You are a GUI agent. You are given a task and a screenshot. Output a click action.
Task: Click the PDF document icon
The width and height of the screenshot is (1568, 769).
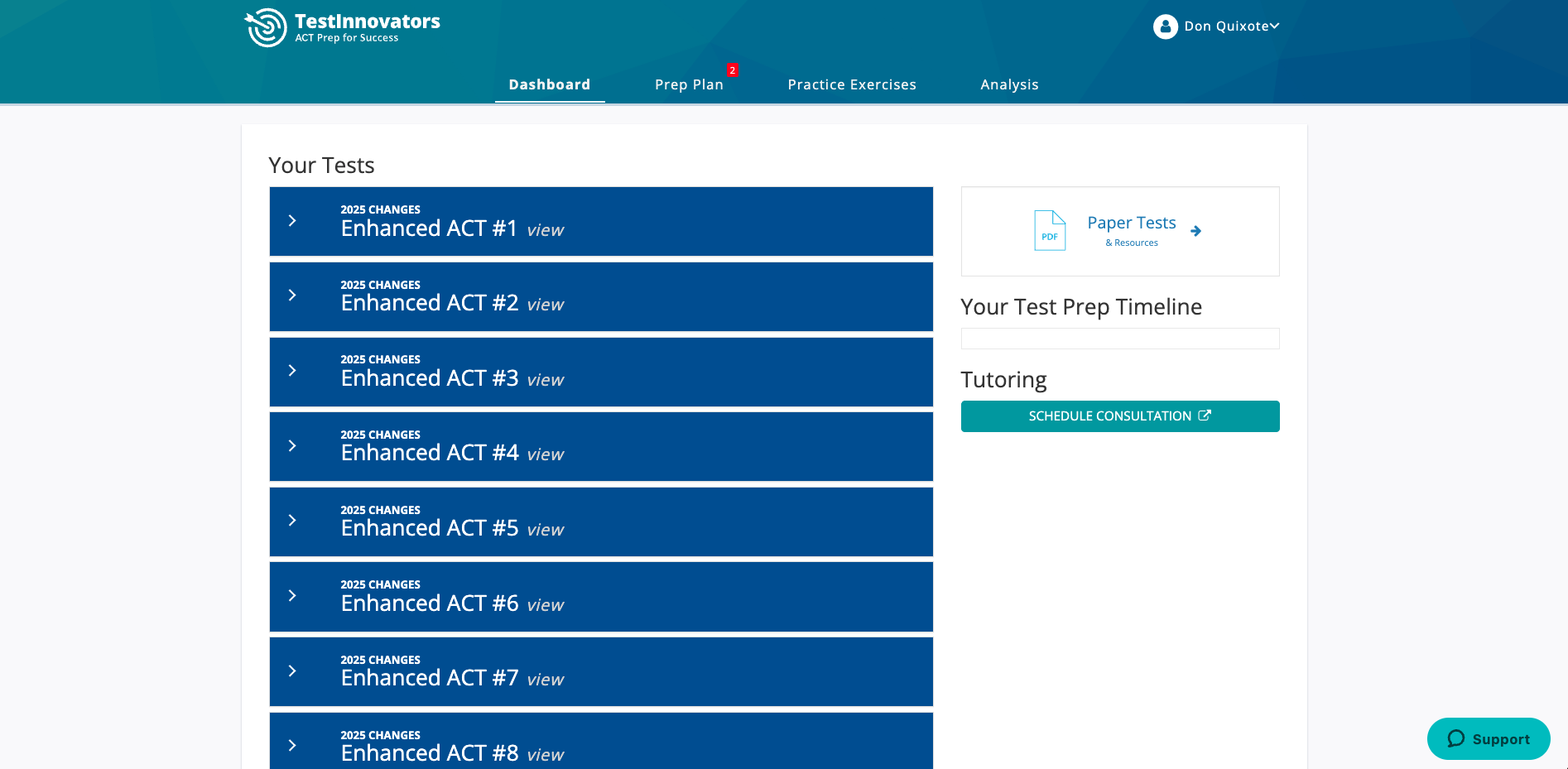coord(1050,231)
